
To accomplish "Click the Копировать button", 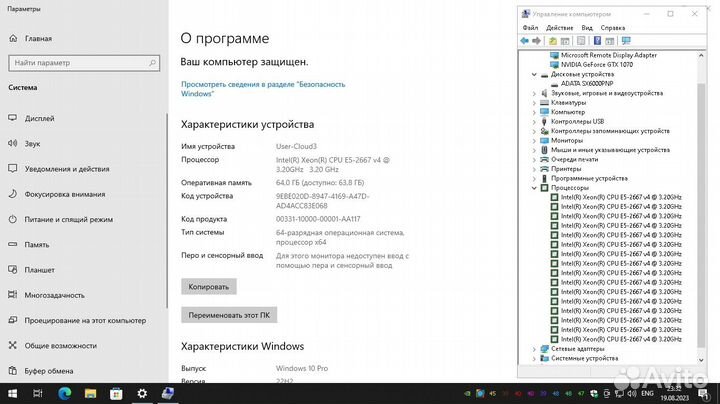I will coord(208,286).
